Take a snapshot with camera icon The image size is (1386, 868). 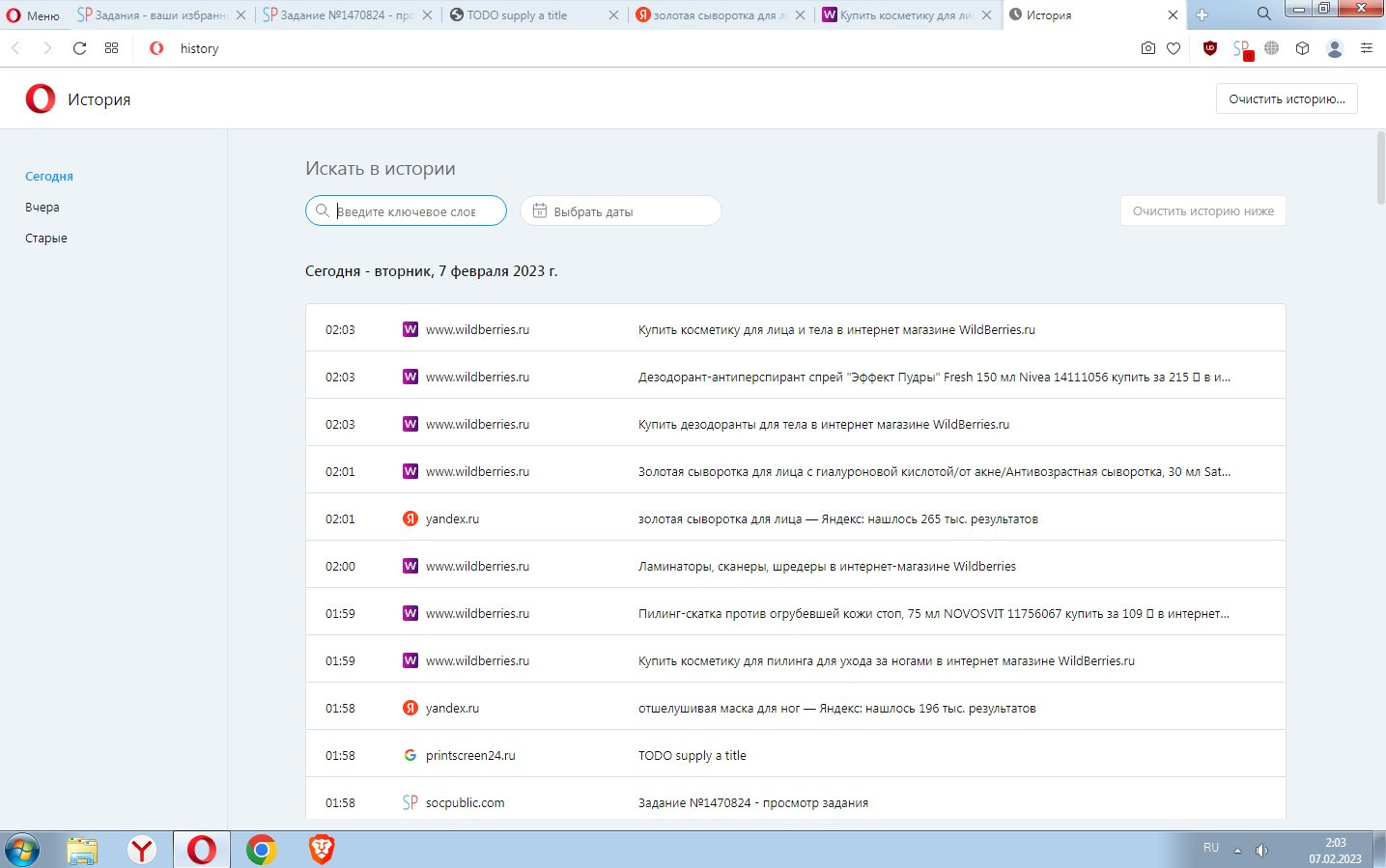pyautogui.click(x=1147, y=48)
